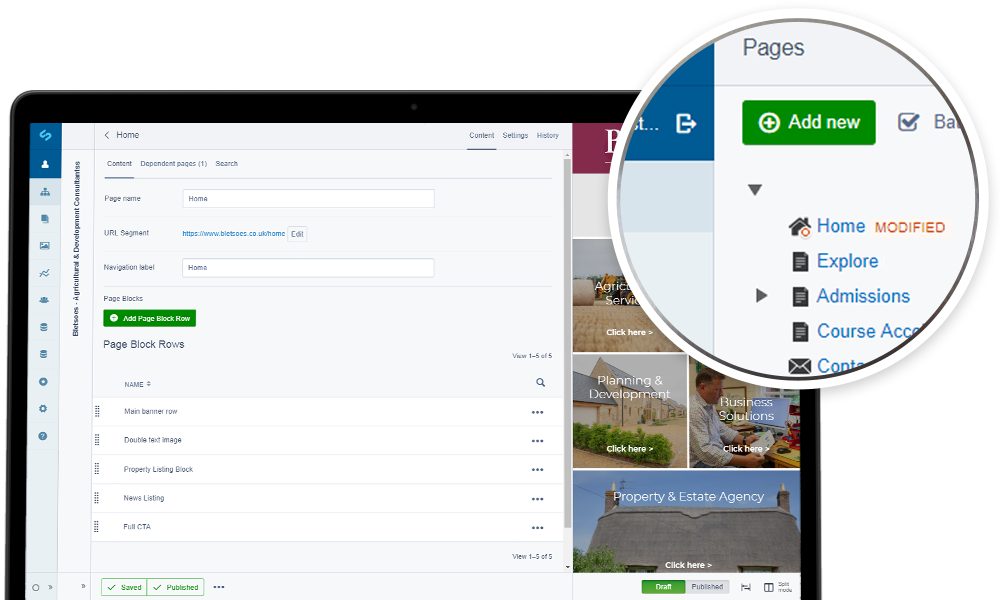The height and width of the screenshot is (600, 1000).
Task: Click the second database stack icon
Action: click(x=43, y=354)
